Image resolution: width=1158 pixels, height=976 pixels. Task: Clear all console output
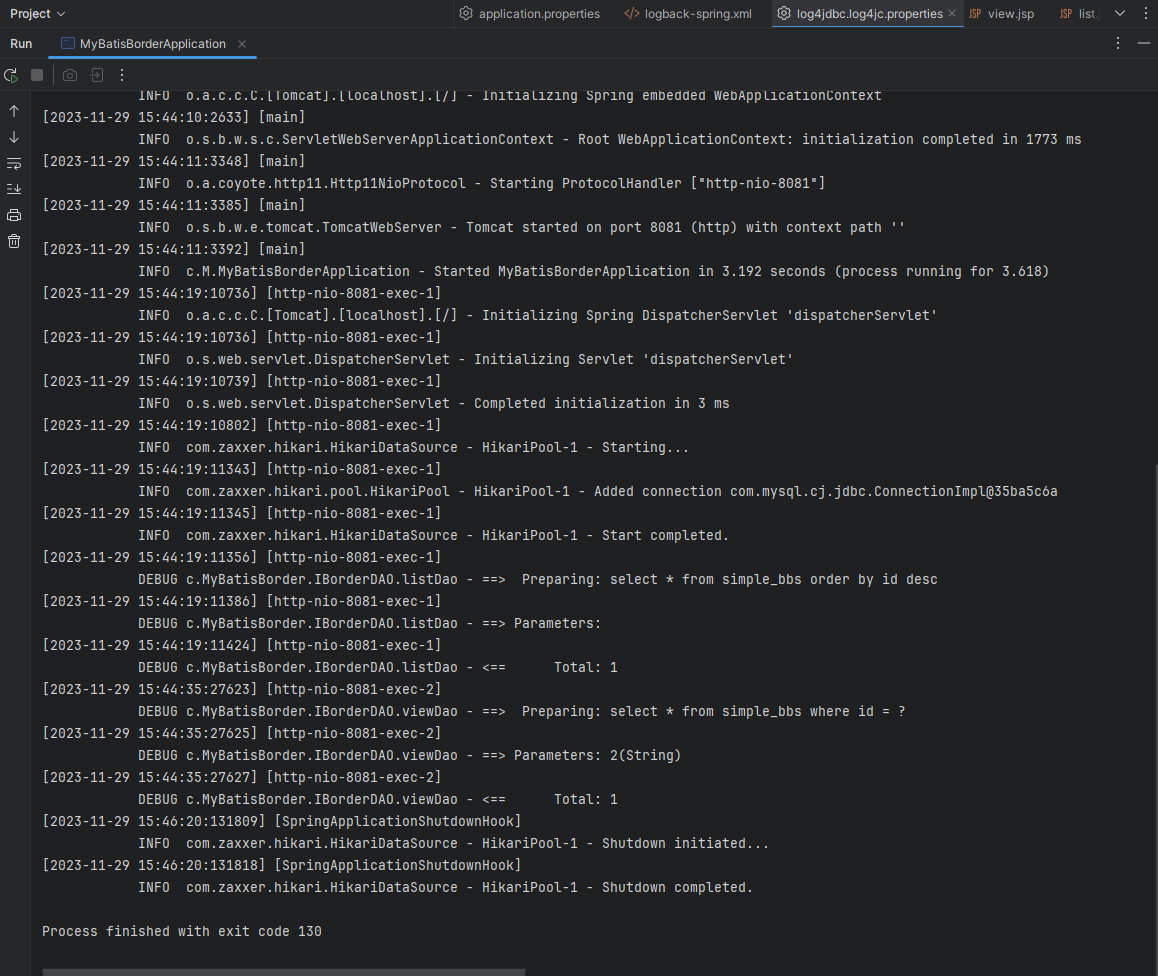pos(14,241)
